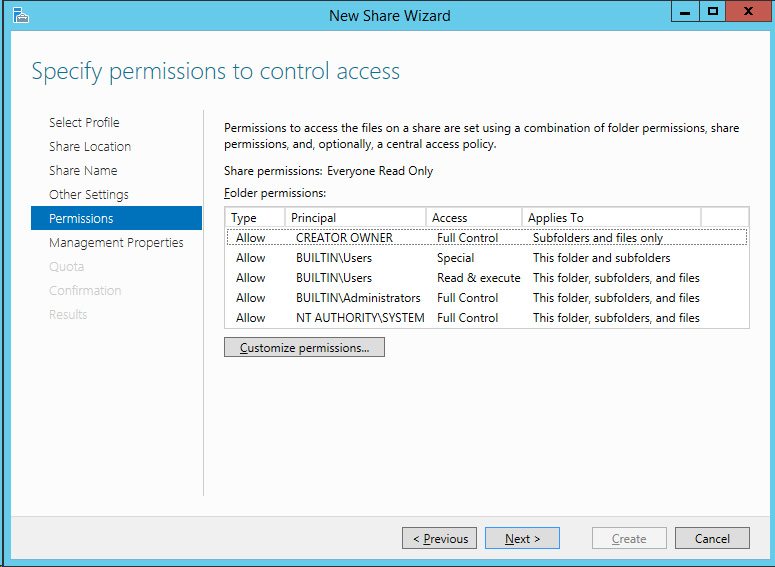Select the CREATOR OWNER permission row
Viewport: 775px width, 567px height.
point(487,237)
